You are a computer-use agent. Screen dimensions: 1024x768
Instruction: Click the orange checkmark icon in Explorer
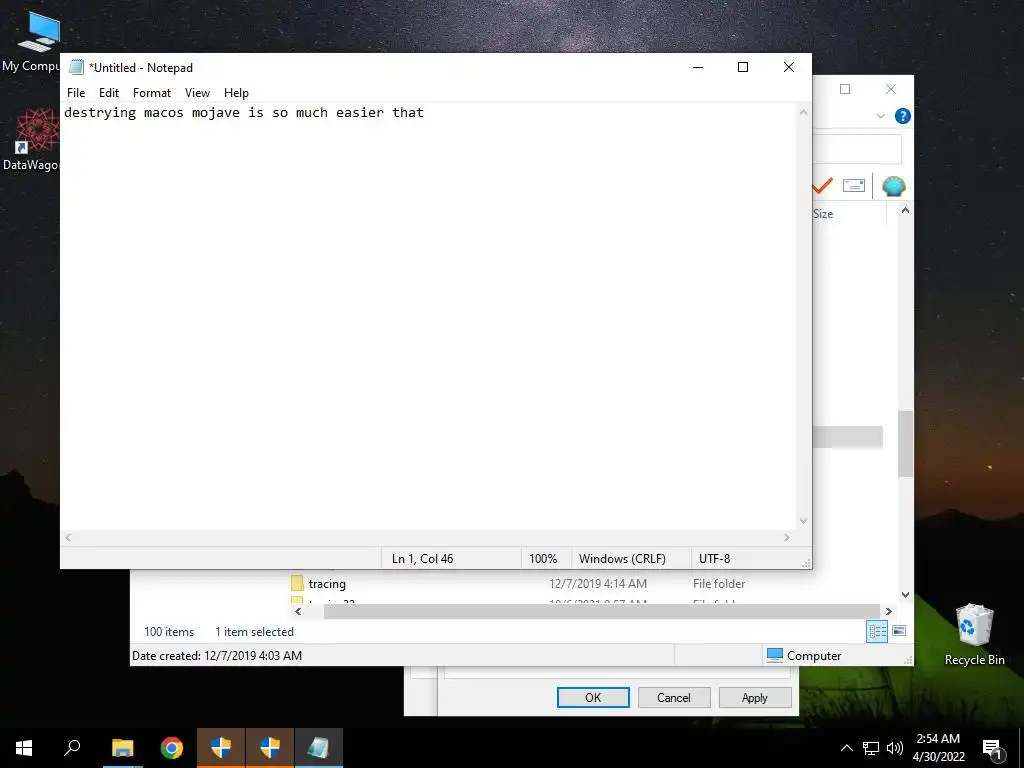(823, 186)
